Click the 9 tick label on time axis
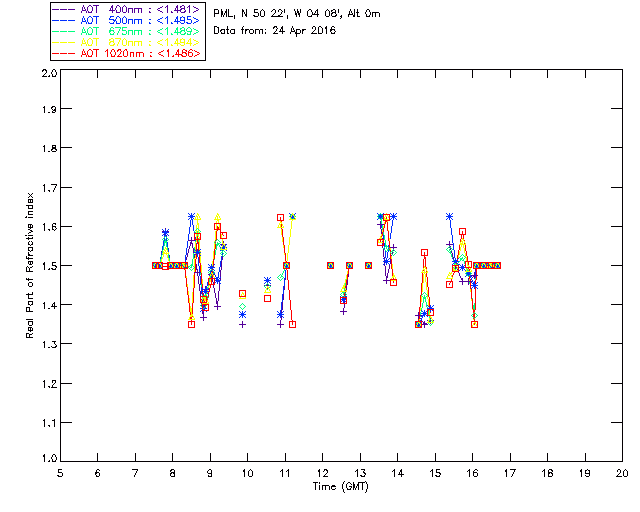640x512 pixels. point(210,472)
